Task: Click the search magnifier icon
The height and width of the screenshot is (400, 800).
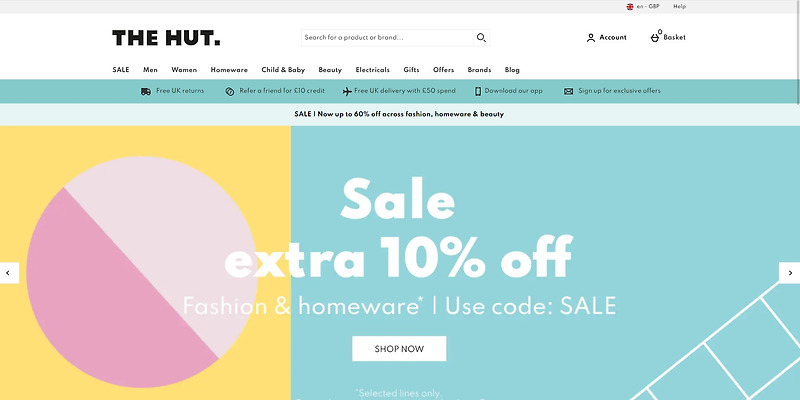Action: [x=481, y=38]
